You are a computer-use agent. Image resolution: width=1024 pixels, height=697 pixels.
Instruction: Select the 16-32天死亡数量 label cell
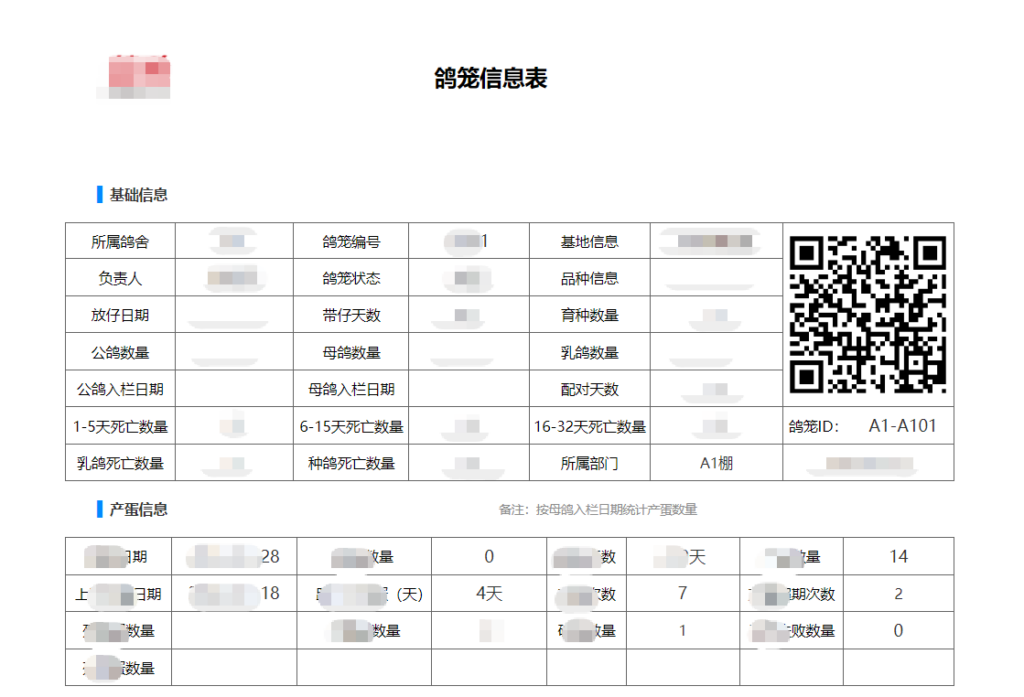coord(589,426)
